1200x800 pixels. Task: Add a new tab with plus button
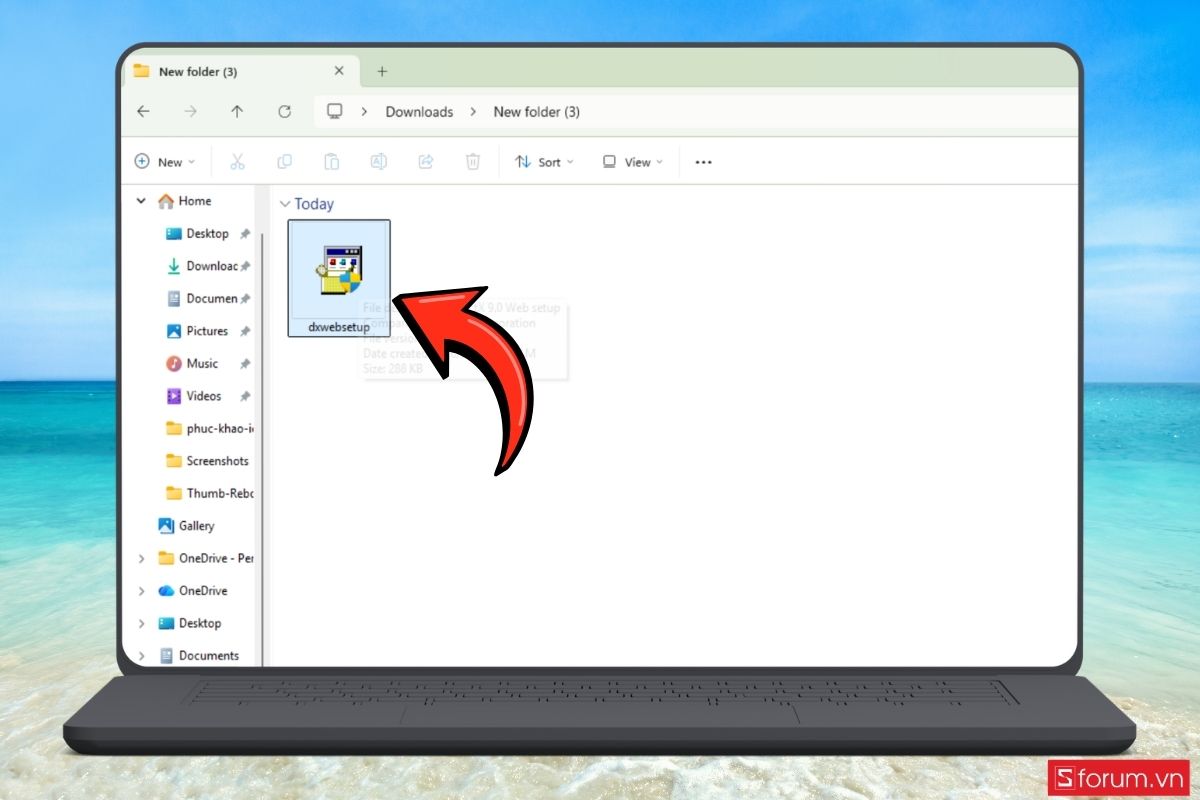(x=382, y=71)
